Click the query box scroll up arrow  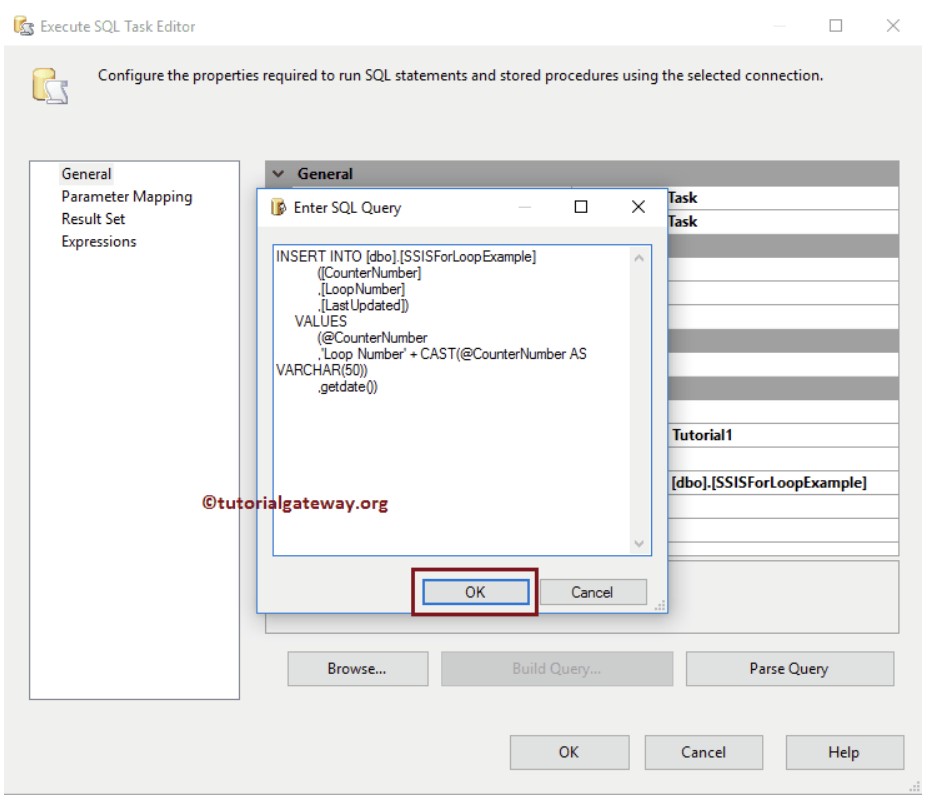[x=639, y=258]
